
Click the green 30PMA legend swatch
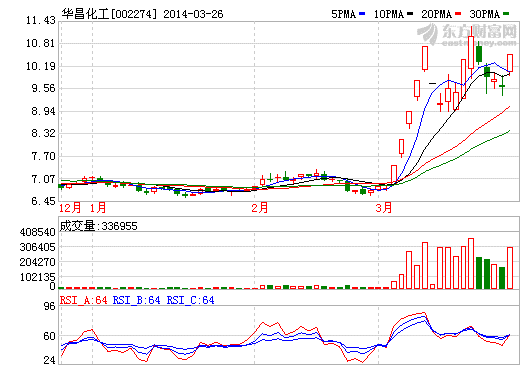point(506,14)
